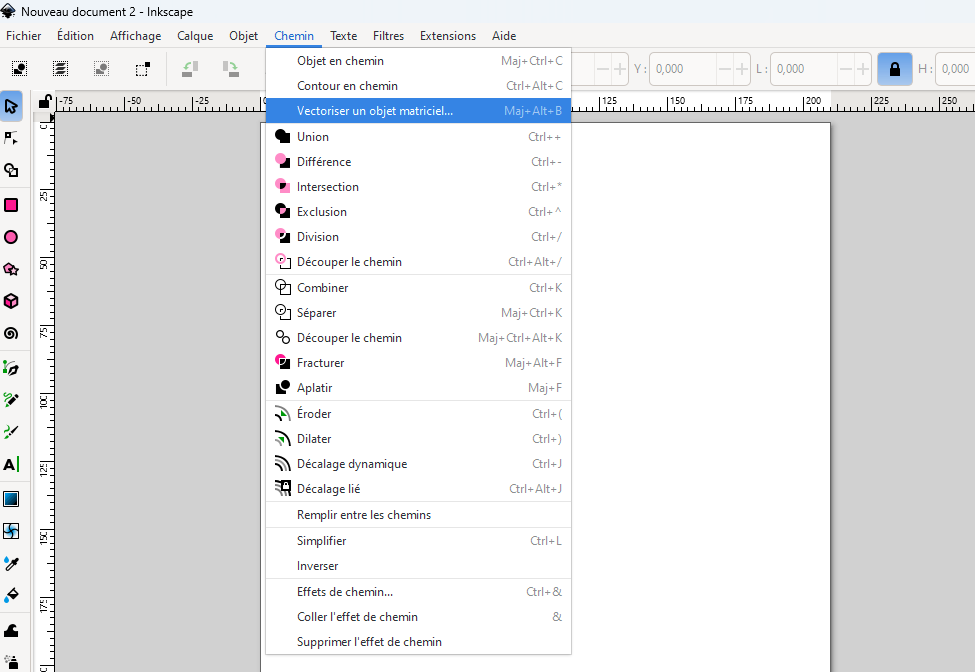Click the 3D box tool
975x672 pixels.
pos(11,301)
